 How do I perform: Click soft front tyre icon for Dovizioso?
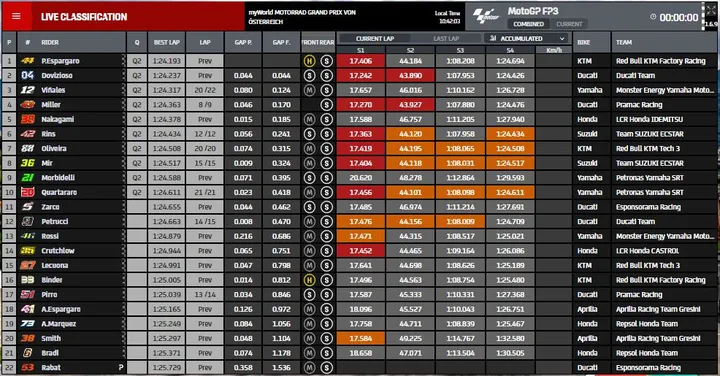(x=309, y=75)
